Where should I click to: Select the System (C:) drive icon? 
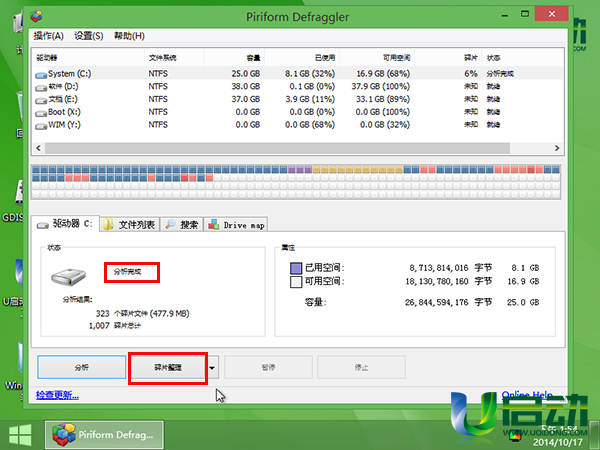pyautogui.click(x=41, y=75)
